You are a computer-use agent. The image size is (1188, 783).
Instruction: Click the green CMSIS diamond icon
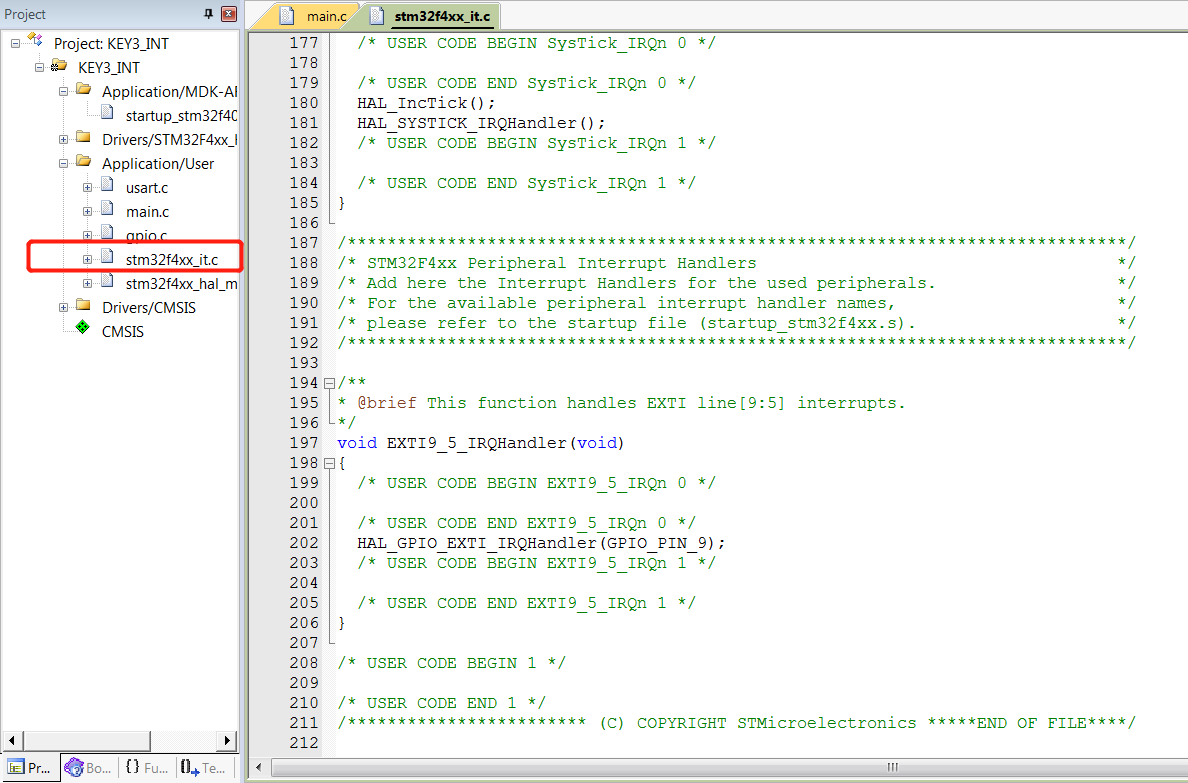point(83,328)
